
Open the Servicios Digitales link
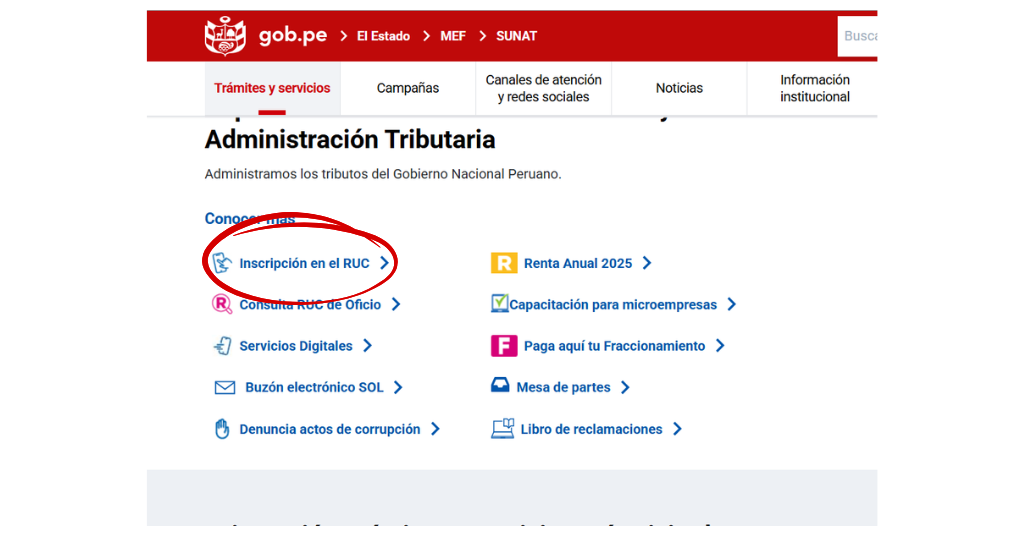click(x=296, y=345)
